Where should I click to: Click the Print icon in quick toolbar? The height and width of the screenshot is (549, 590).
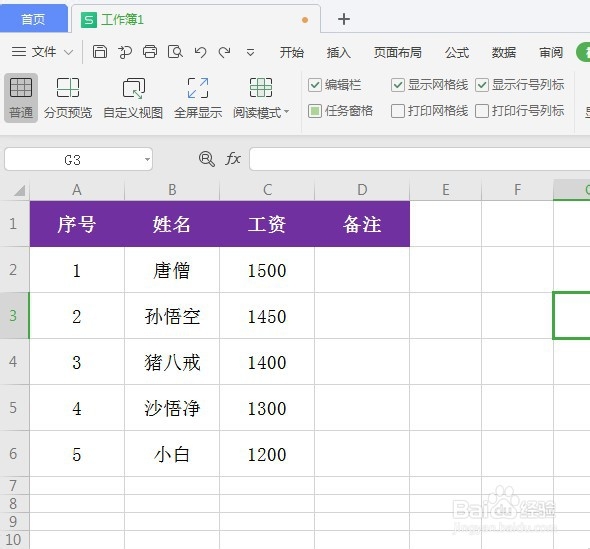pyautogui.click(x=150, y=52)
